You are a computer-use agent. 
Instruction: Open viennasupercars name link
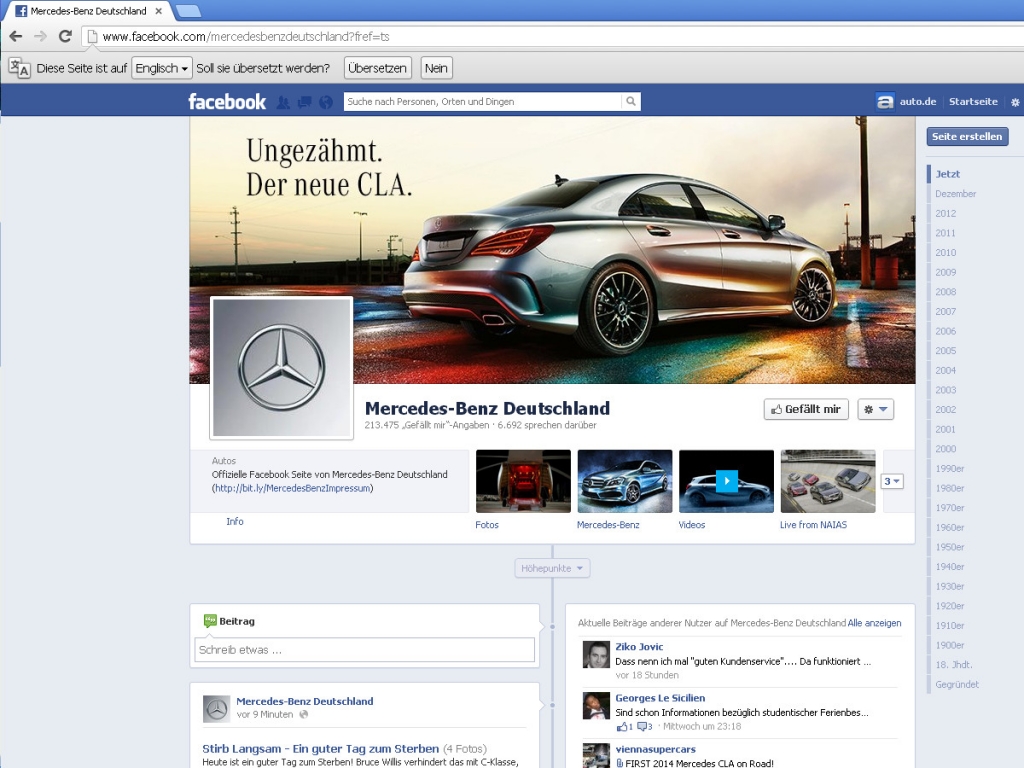click(x=655, y=749)
